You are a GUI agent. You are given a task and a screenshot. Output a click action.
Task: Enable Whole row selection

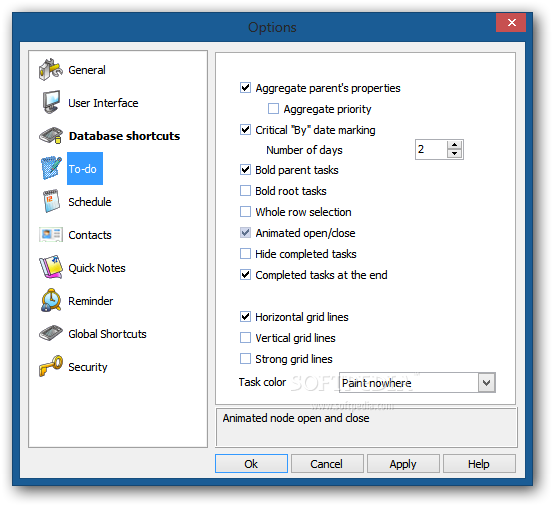coord(245,212)
